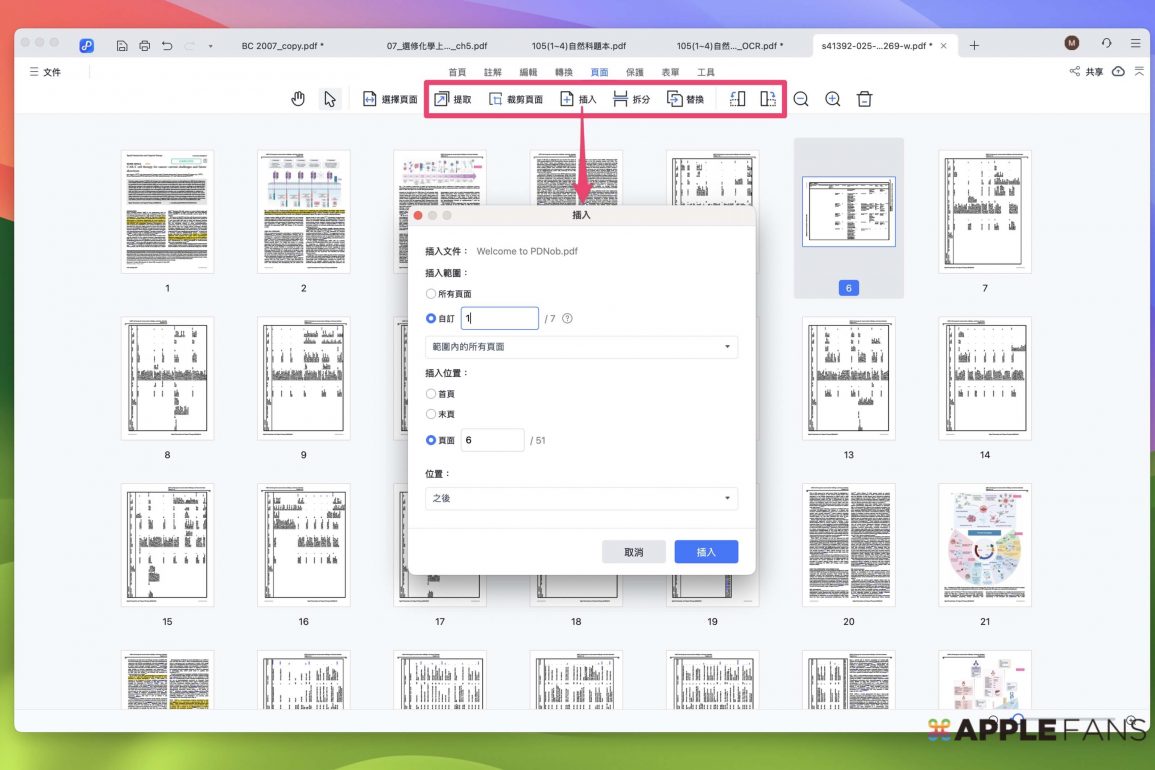Click the Crop page (裁剪頁面) tool
This screenshot has height=770, width=1155.
tap(496, 99)
